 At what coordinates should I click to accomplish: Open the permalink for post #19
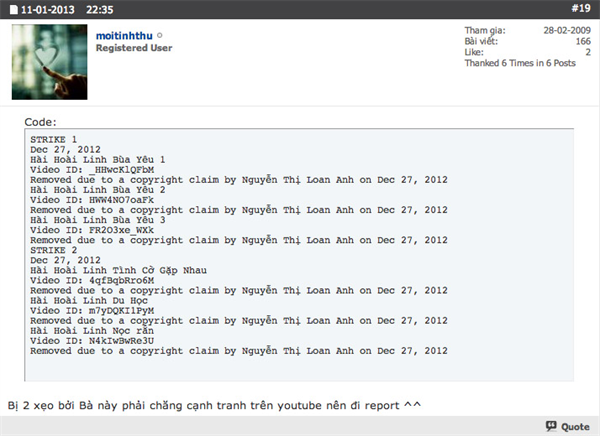(x=580, y=8)
